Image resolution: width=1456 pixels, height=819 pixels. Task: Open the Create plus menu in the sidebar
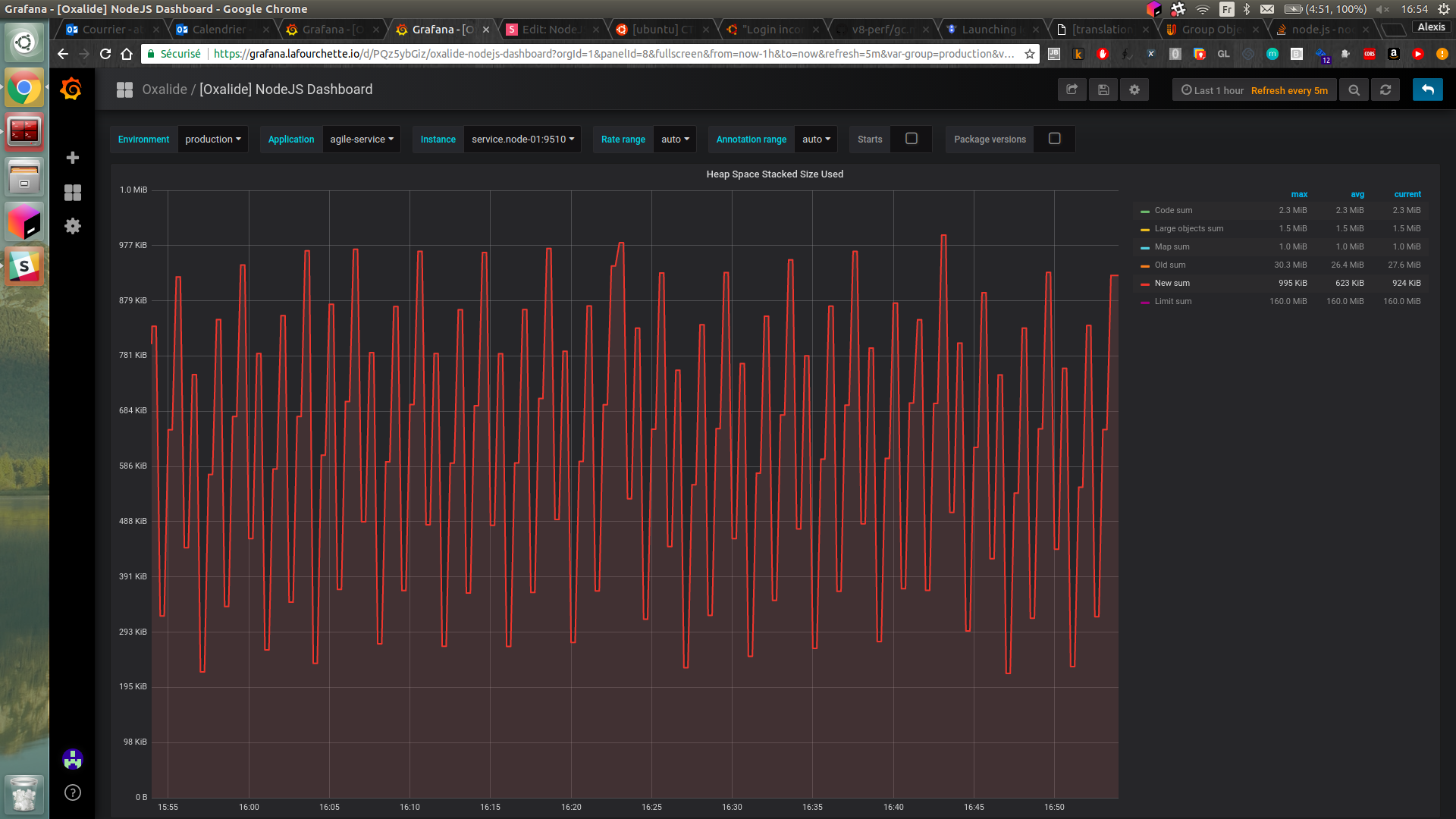[x=73, y=158]
